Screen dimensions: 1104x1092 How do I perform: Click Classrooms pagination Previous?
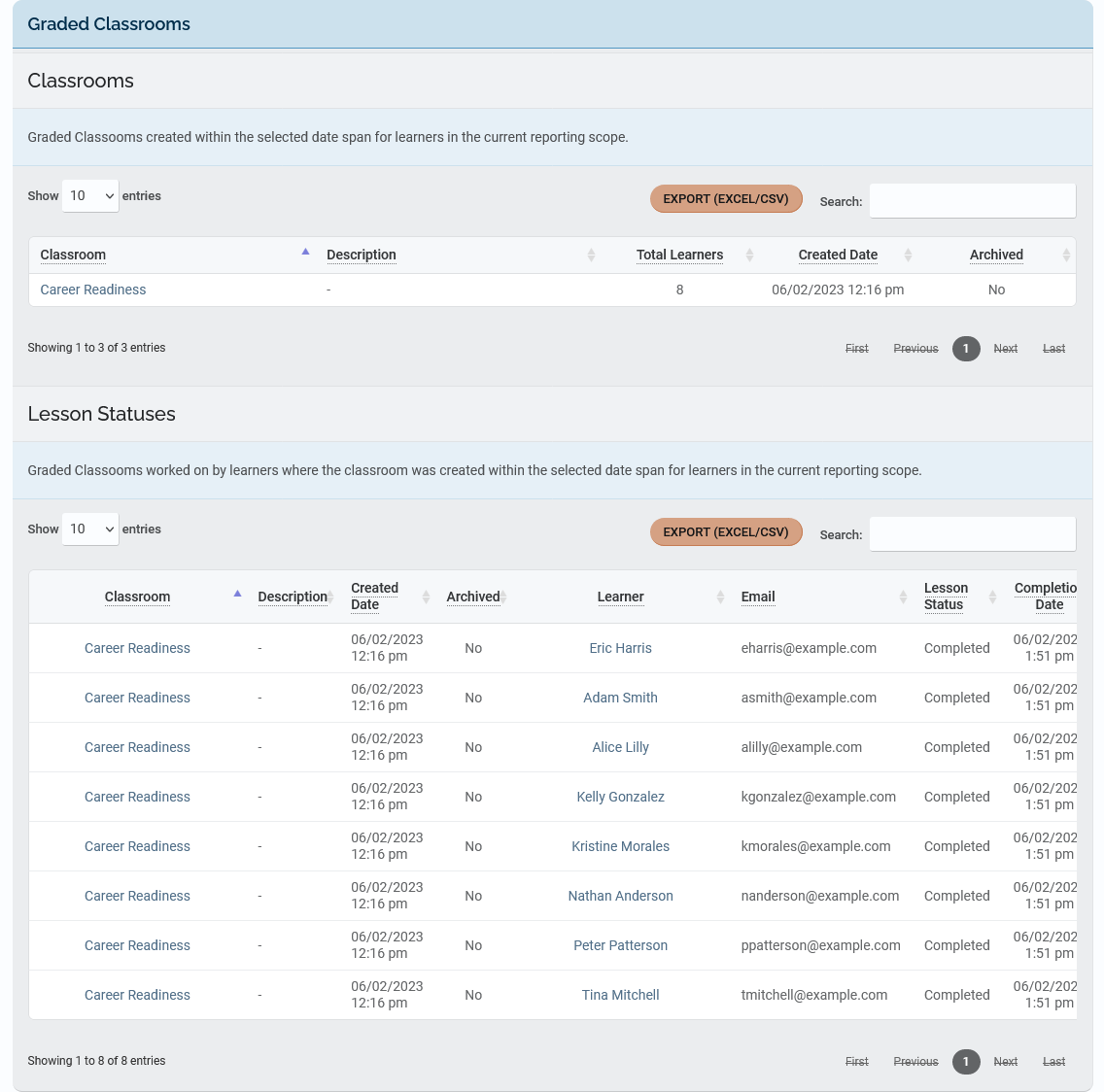[916, 349]
